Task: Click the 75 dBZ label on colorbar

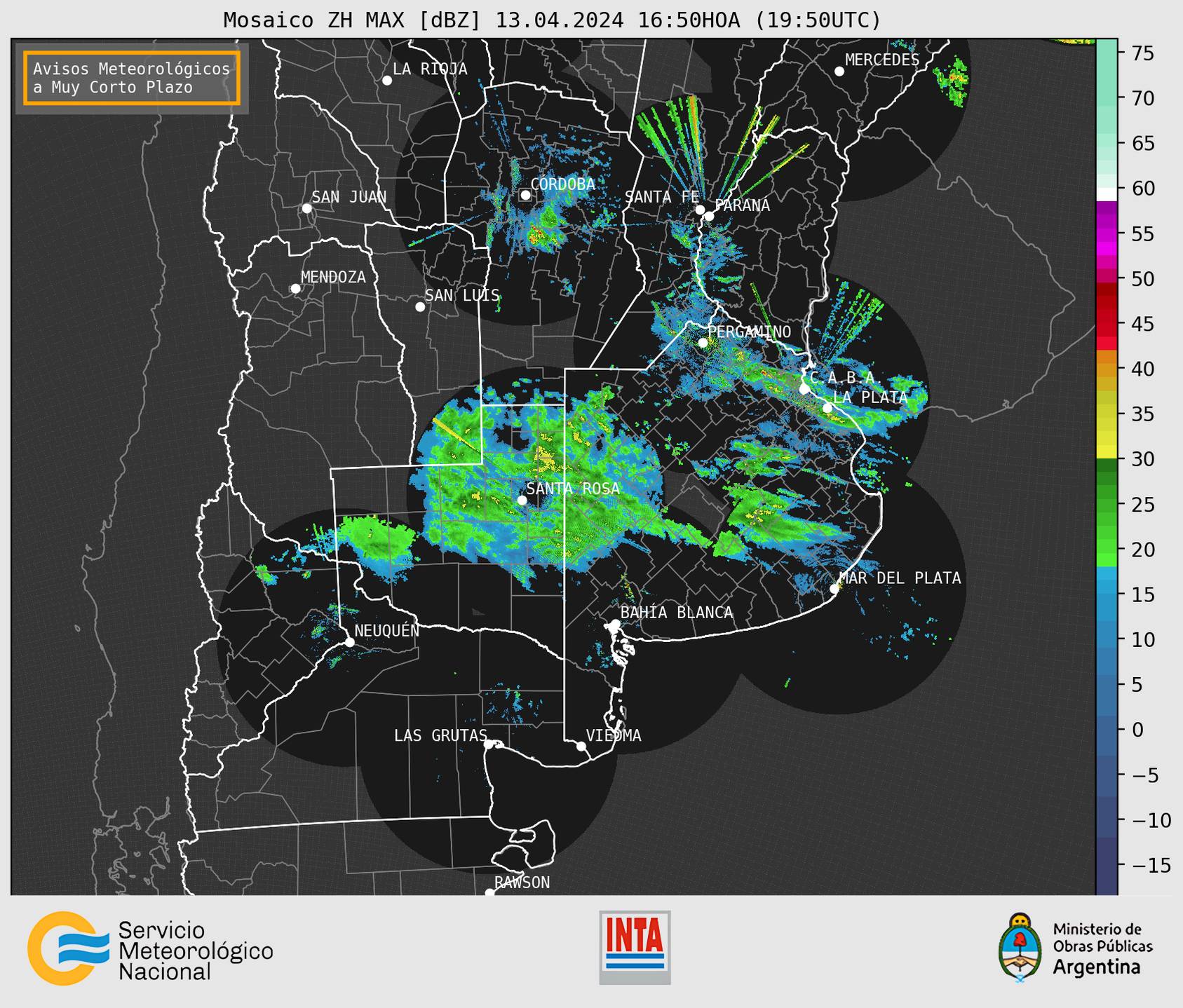Action: 1142,53
